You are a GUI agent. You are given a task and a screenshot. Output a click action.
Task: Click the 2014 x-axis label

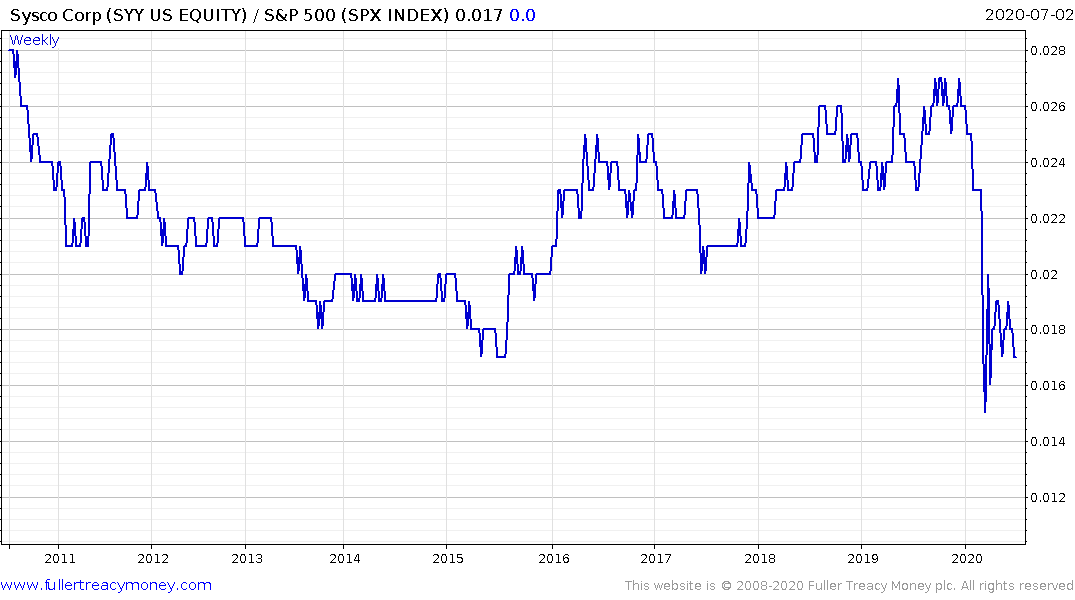[345, 558]
